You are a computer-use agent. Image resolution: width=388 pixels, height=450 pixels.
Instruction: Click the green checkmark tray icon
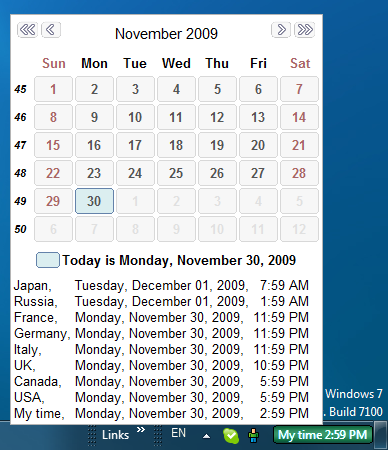[x=231, y=435]
